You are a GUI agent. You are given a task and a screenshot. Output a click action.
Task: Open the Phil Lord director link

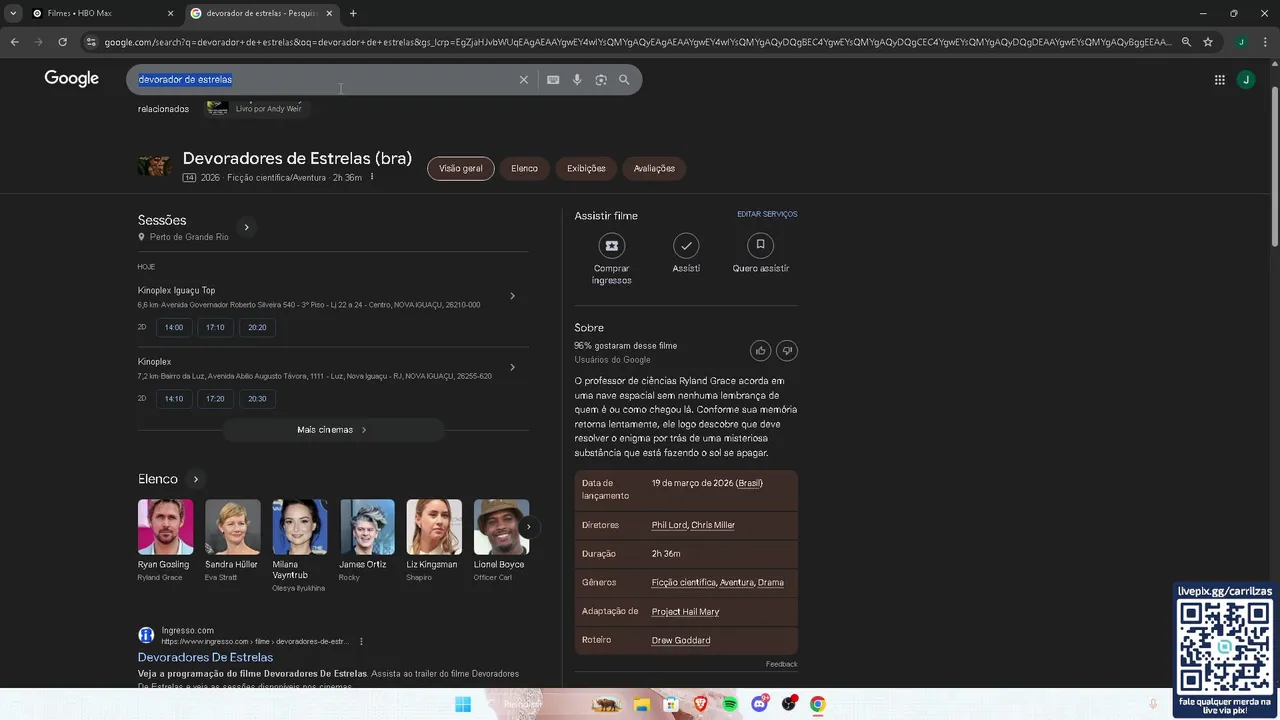[670, 525]
